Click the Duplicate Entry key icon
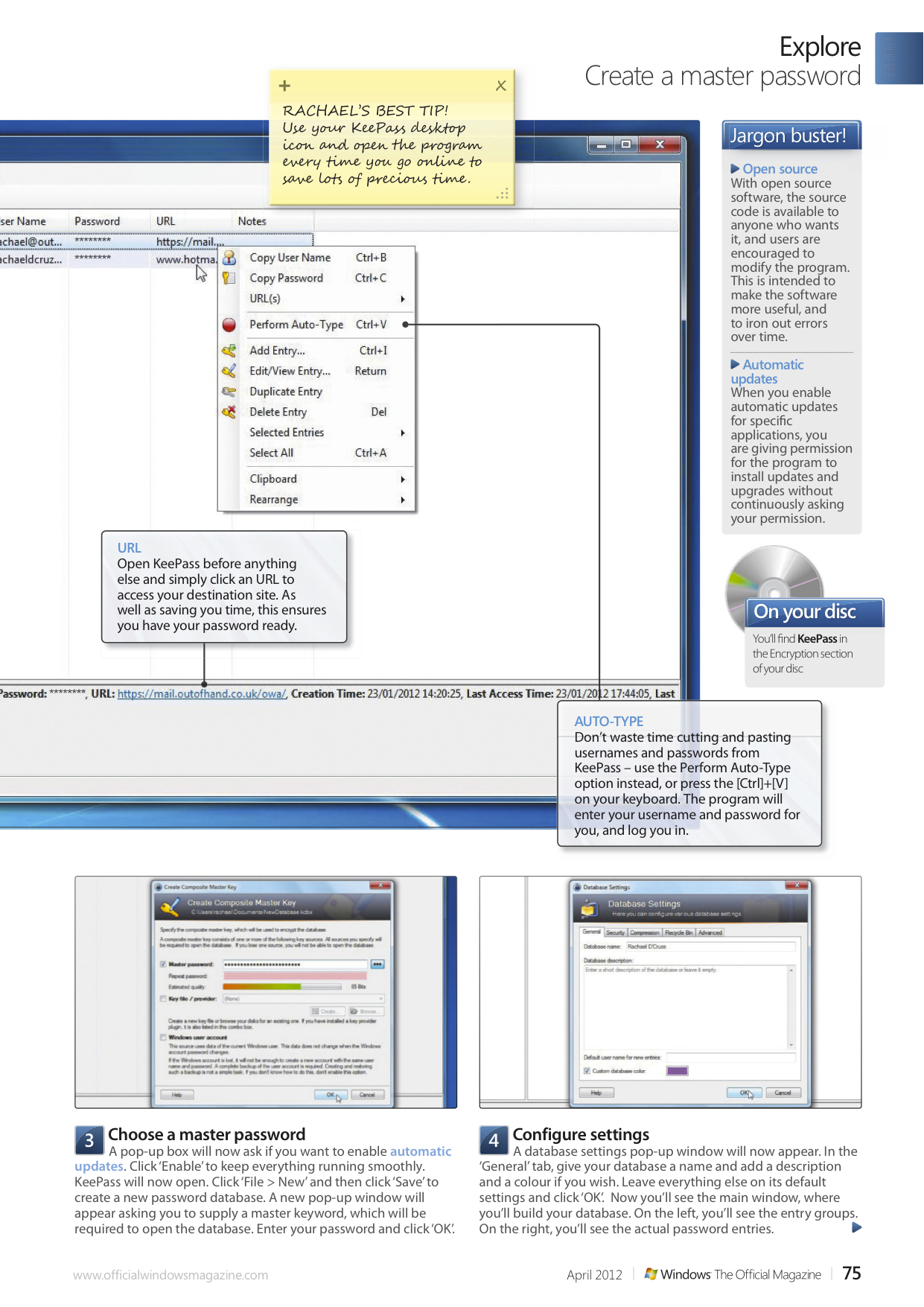Viewport: 924px width, 1307px height. coord(229,392)
